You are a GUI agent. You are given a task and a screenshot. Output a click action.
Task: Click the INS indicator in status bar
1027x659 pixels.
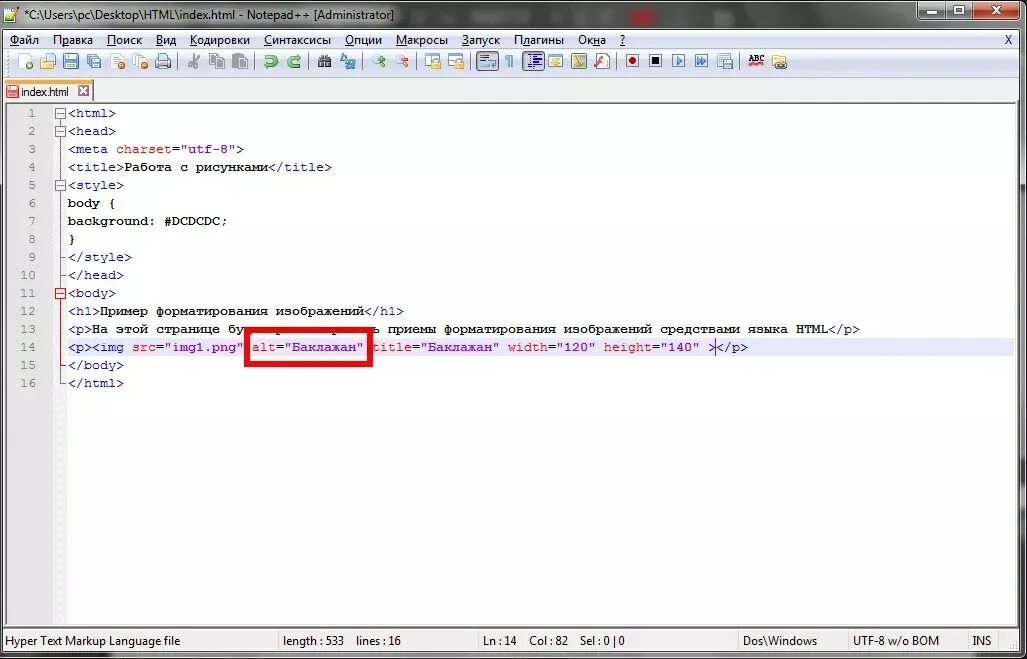pos(981,641)
